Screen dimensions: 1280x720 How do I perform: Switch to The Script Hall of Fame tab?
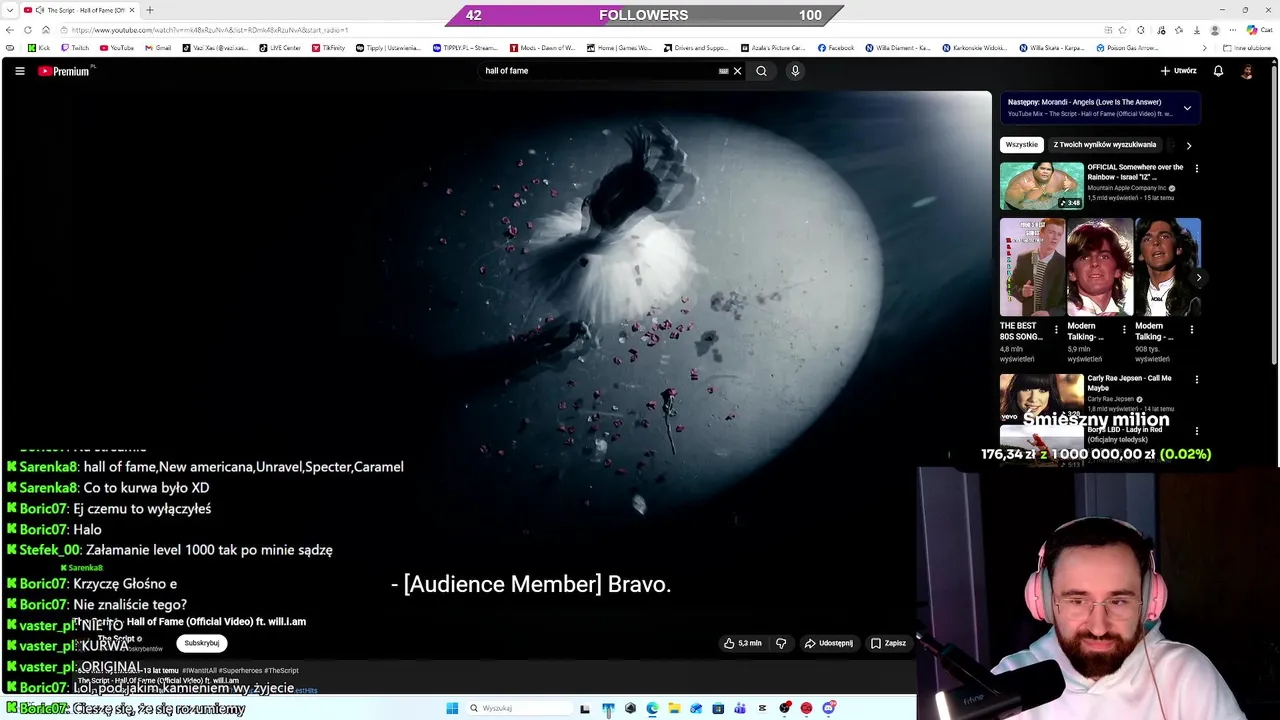(x=80, y=10)
